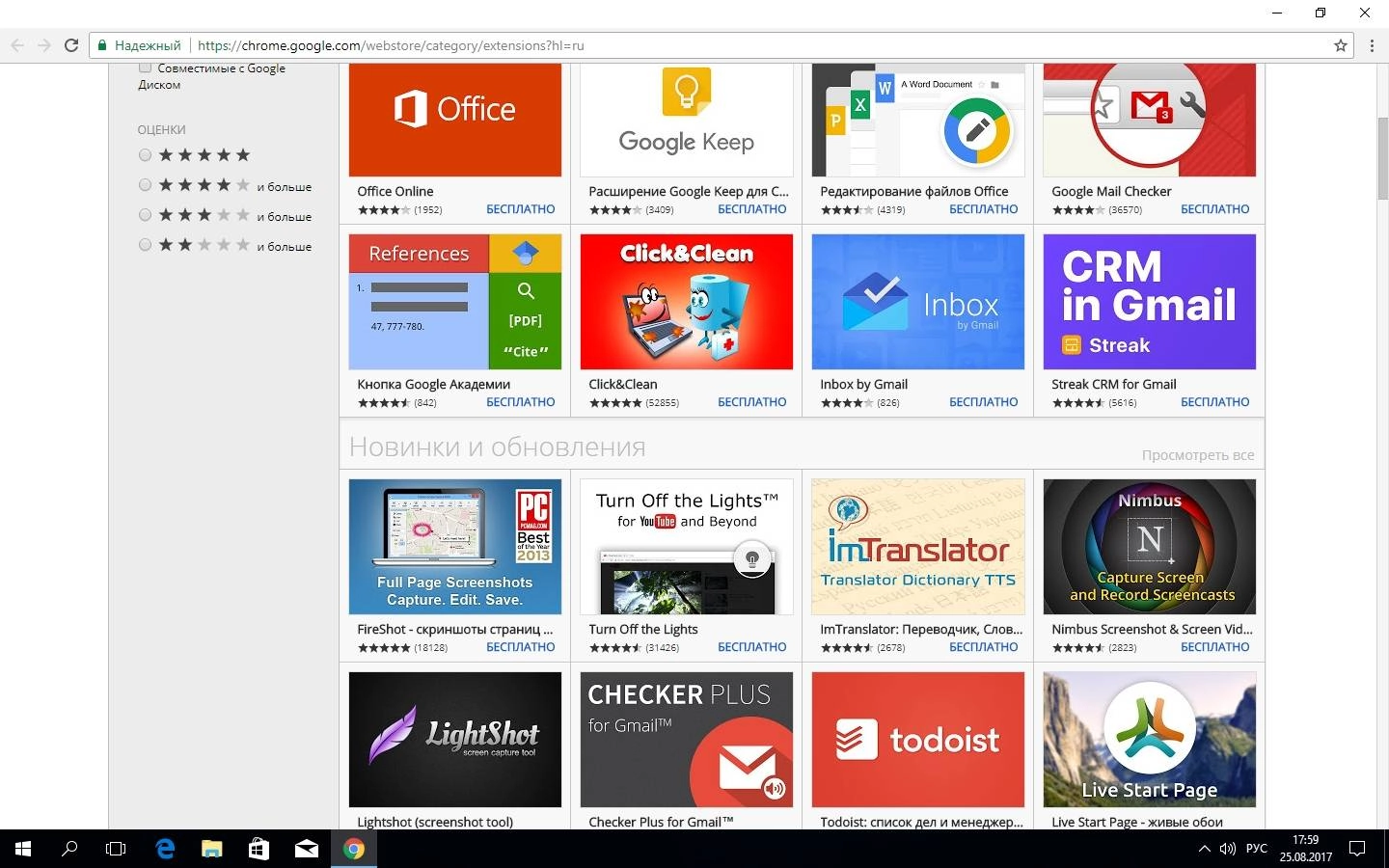
Task: Click БЕСПЛАТНО under Click&Clean
Action: [752, 402]
